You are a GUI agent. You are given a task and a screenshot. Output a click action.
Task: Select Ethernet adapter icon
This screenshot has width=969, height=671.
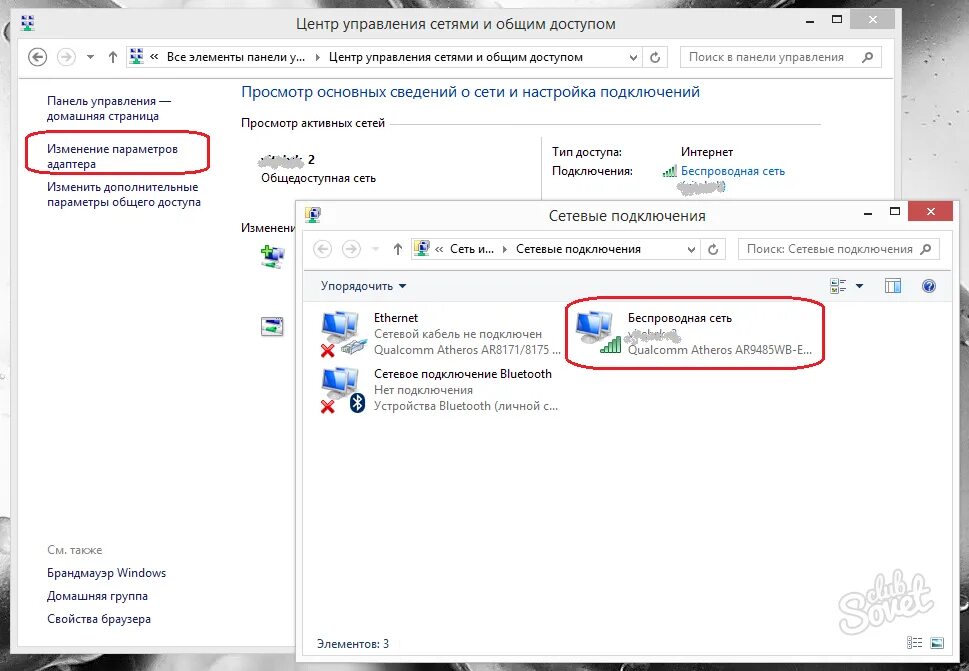(344, 334)
